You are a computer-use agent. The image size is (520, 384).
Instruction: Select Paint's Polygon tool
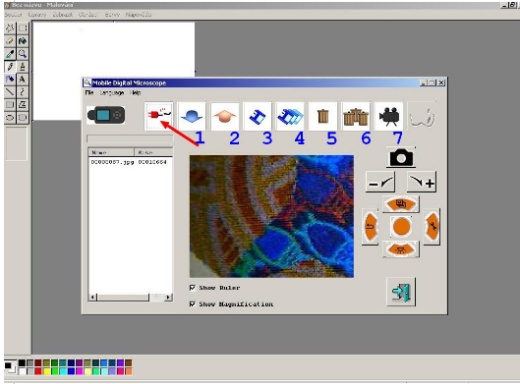(x=22, y=105)
